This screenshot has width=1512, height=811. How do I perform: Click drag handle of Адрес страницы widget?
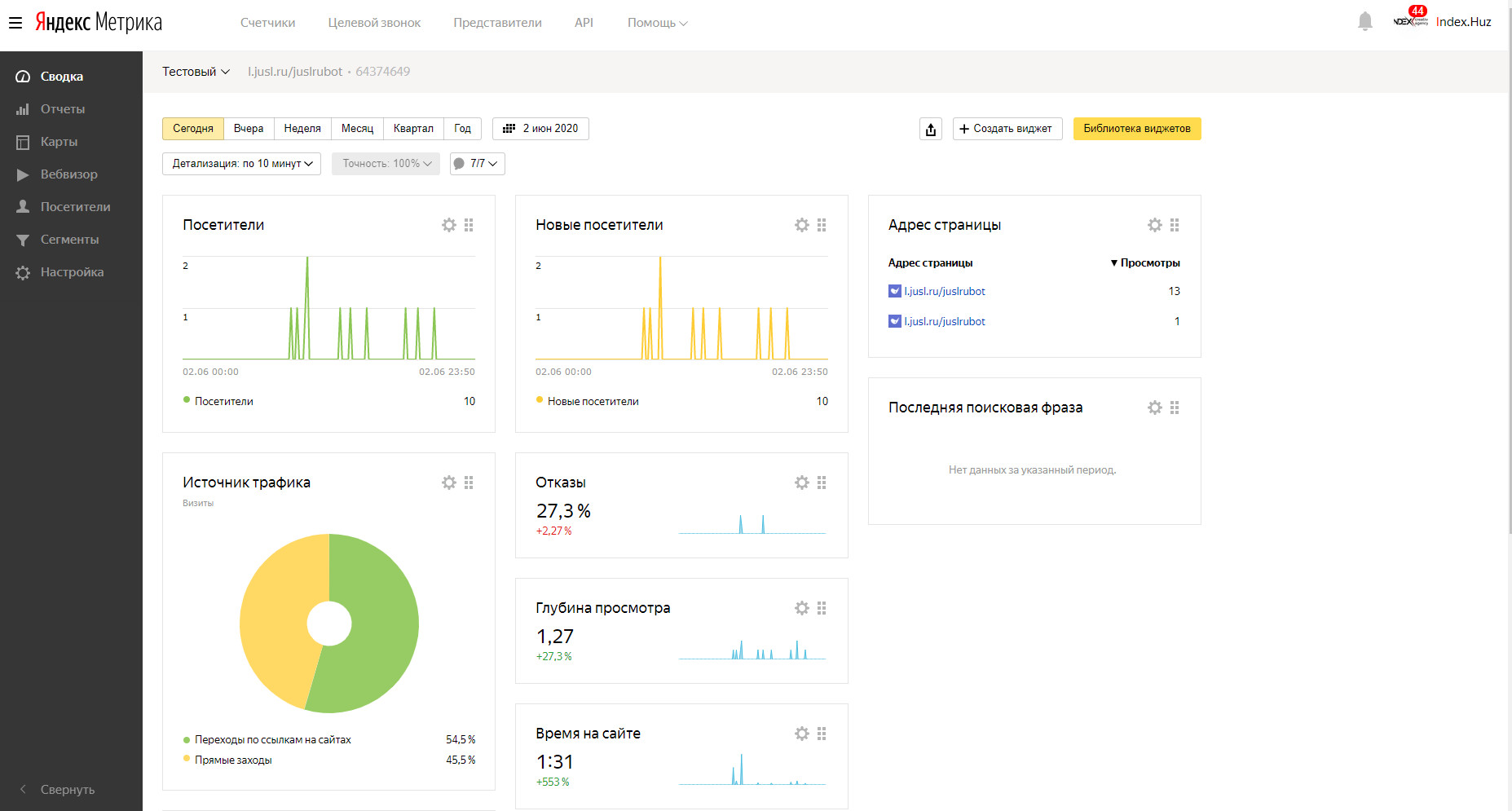pos(1175,225)
